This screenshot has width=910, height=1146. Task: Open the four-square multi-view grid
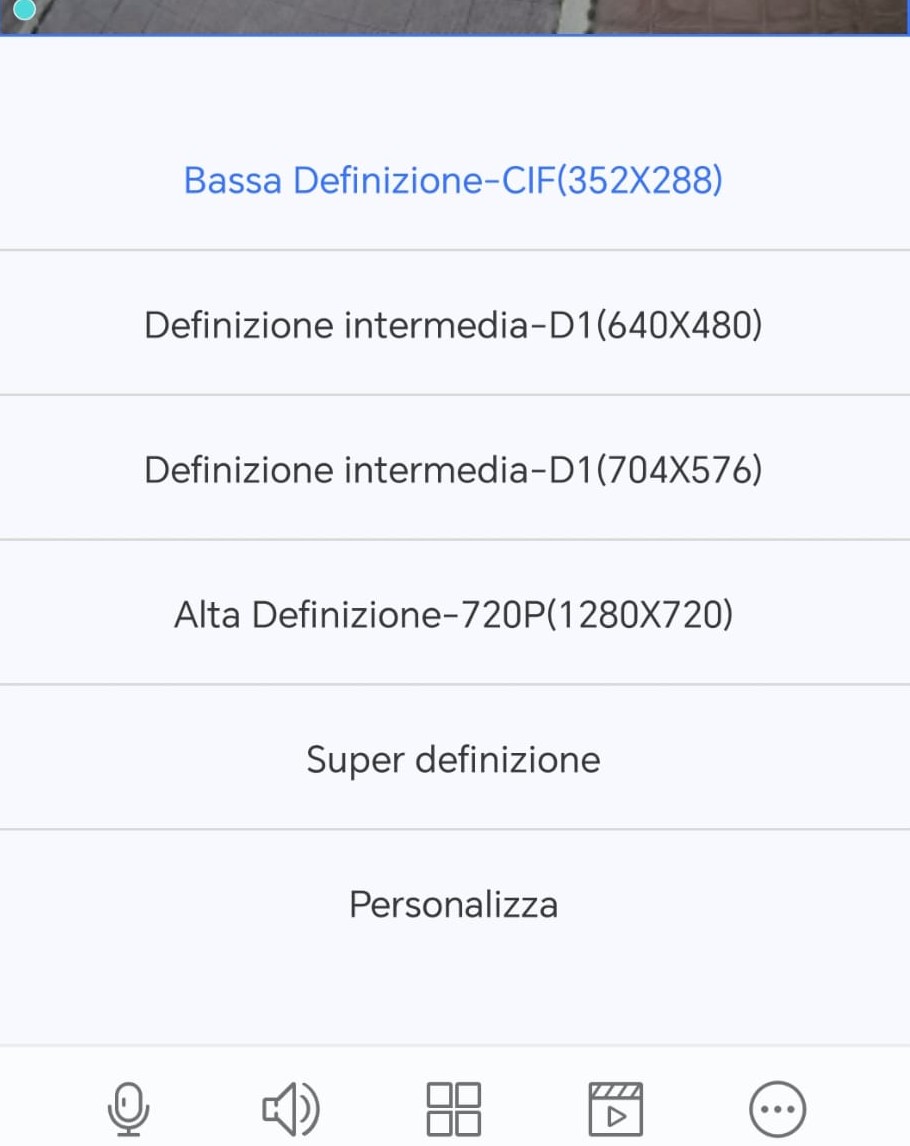[453, 1109]
